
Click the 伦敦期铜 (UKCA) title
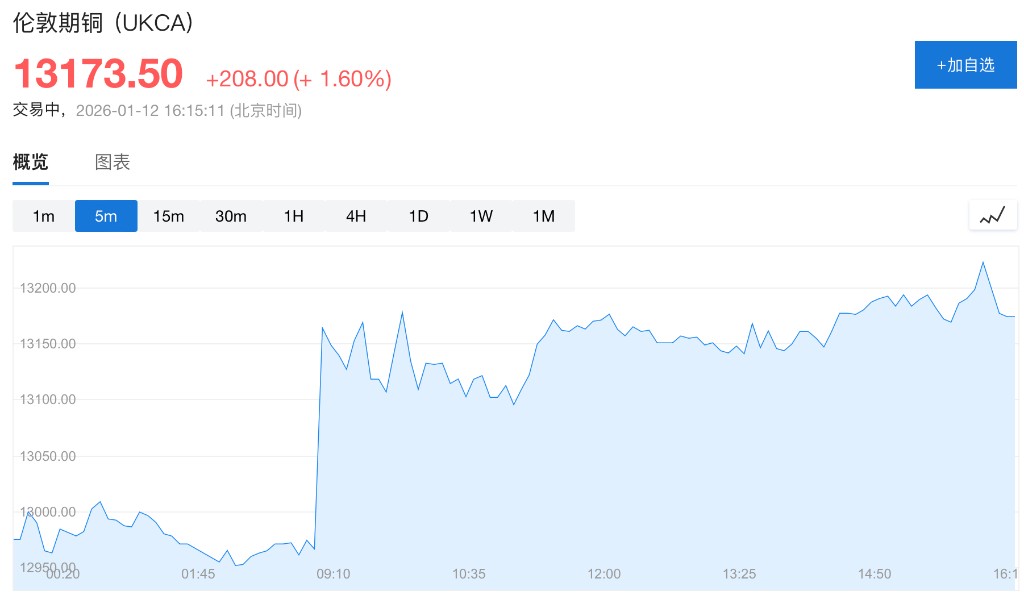(103, 22)
